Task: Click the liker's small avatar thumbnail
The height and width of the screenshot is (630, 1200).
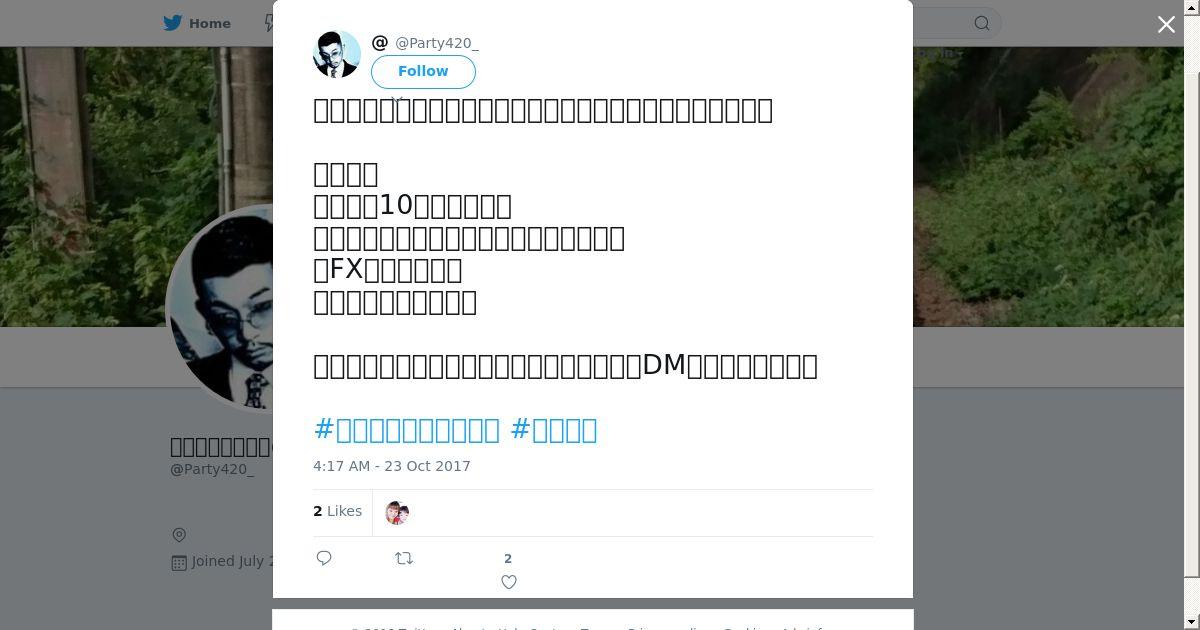Action: [397, 513]
